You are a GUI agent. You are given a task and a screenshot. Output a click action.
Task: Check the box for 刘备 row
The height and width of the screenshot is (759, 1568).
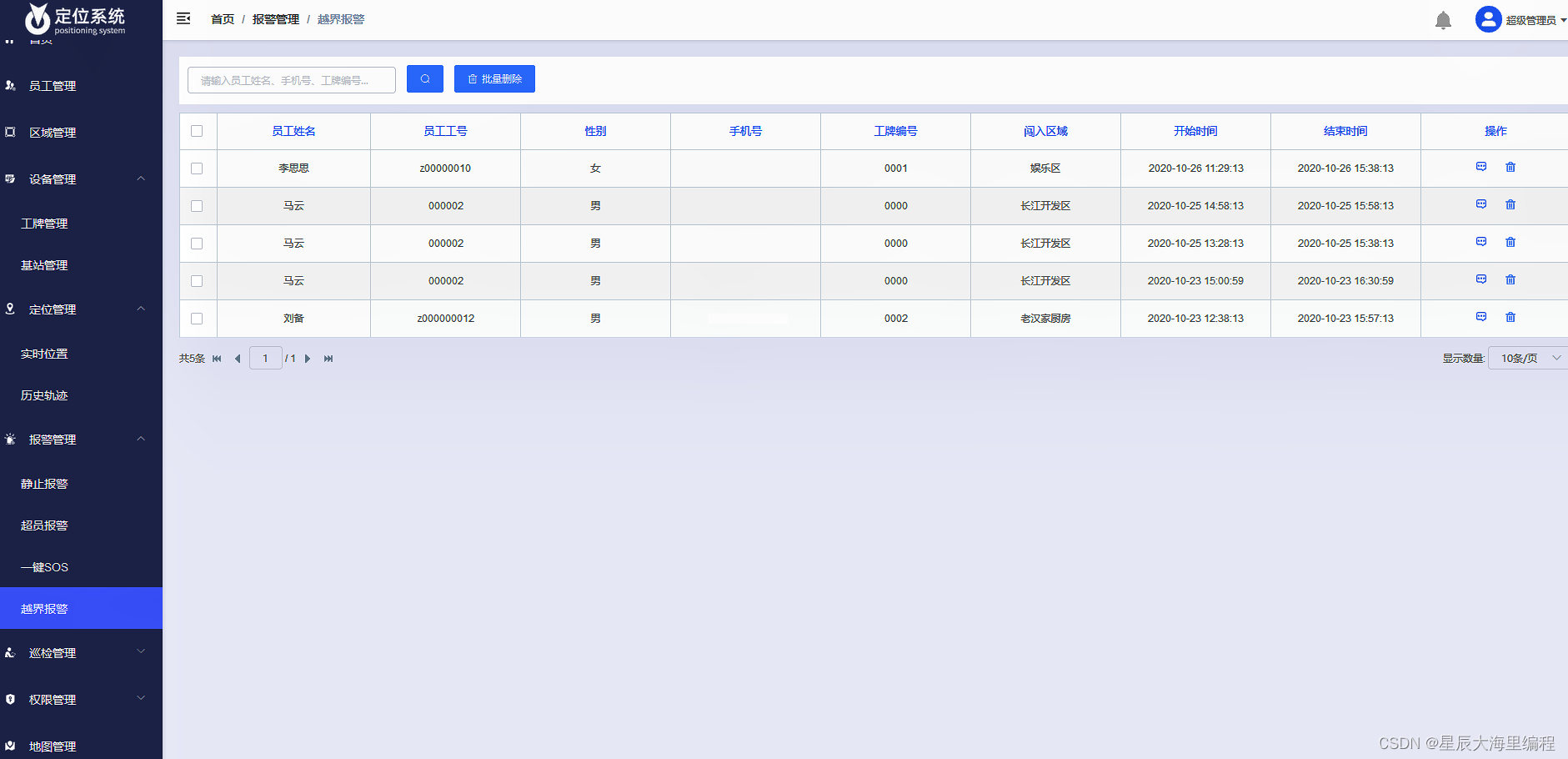point(197,319)
